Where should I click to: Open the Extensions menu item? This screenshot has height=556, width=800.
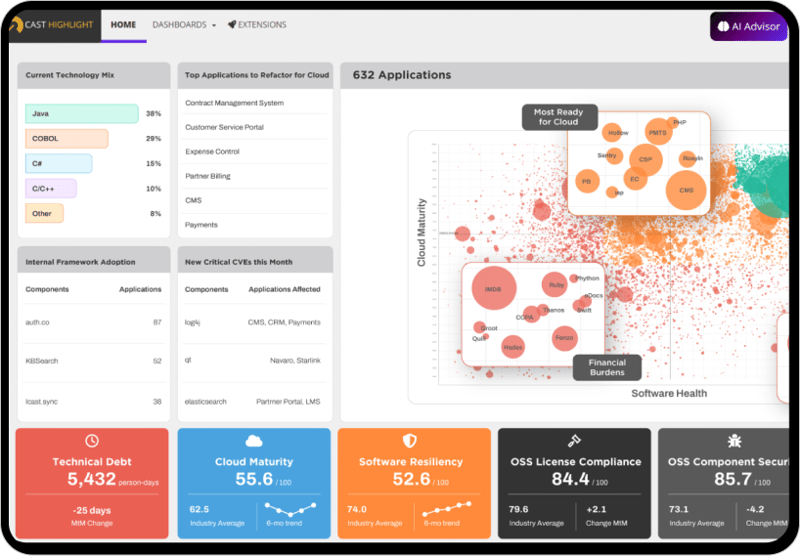(x=262, y=25)
